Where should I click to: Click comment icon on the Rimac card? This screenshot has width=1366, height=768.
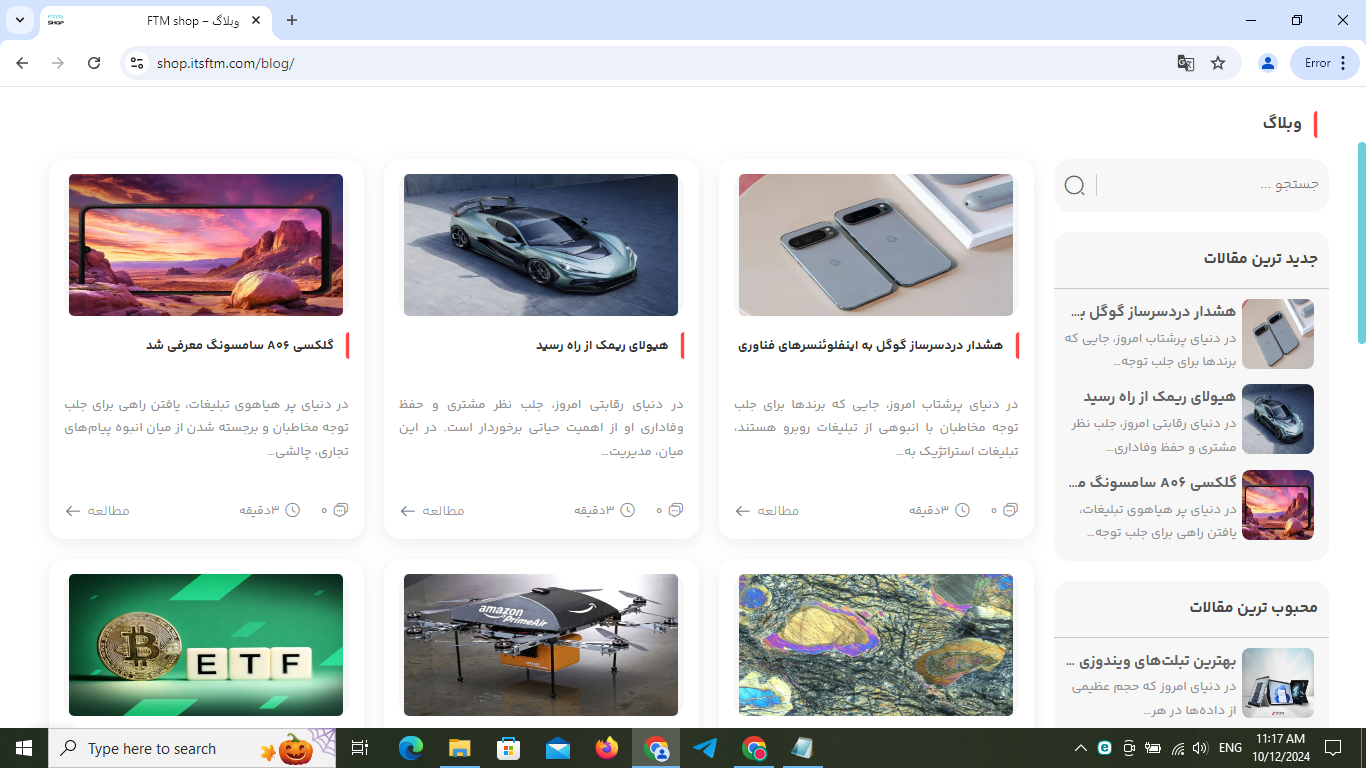675,510
